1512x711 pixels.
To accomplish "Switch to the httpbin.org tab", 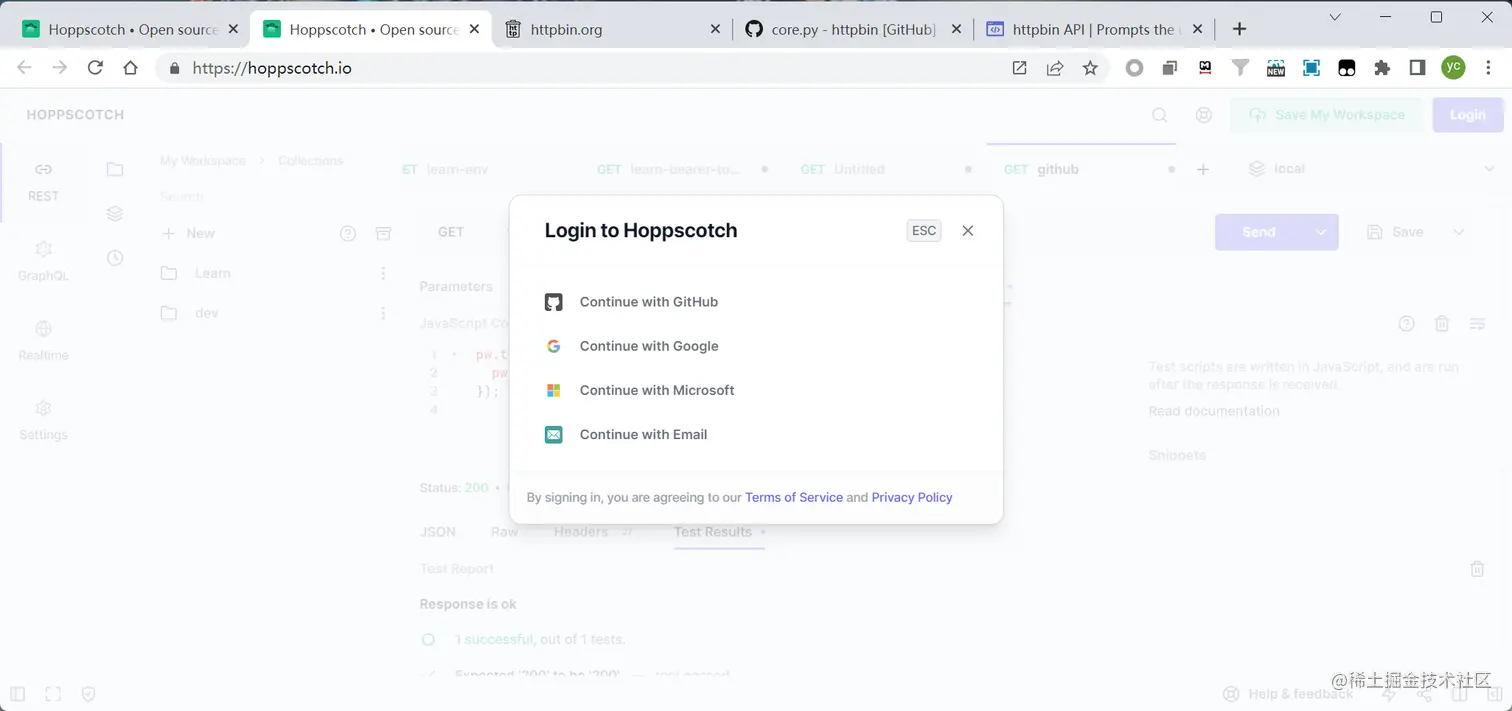I will [610, 29].
